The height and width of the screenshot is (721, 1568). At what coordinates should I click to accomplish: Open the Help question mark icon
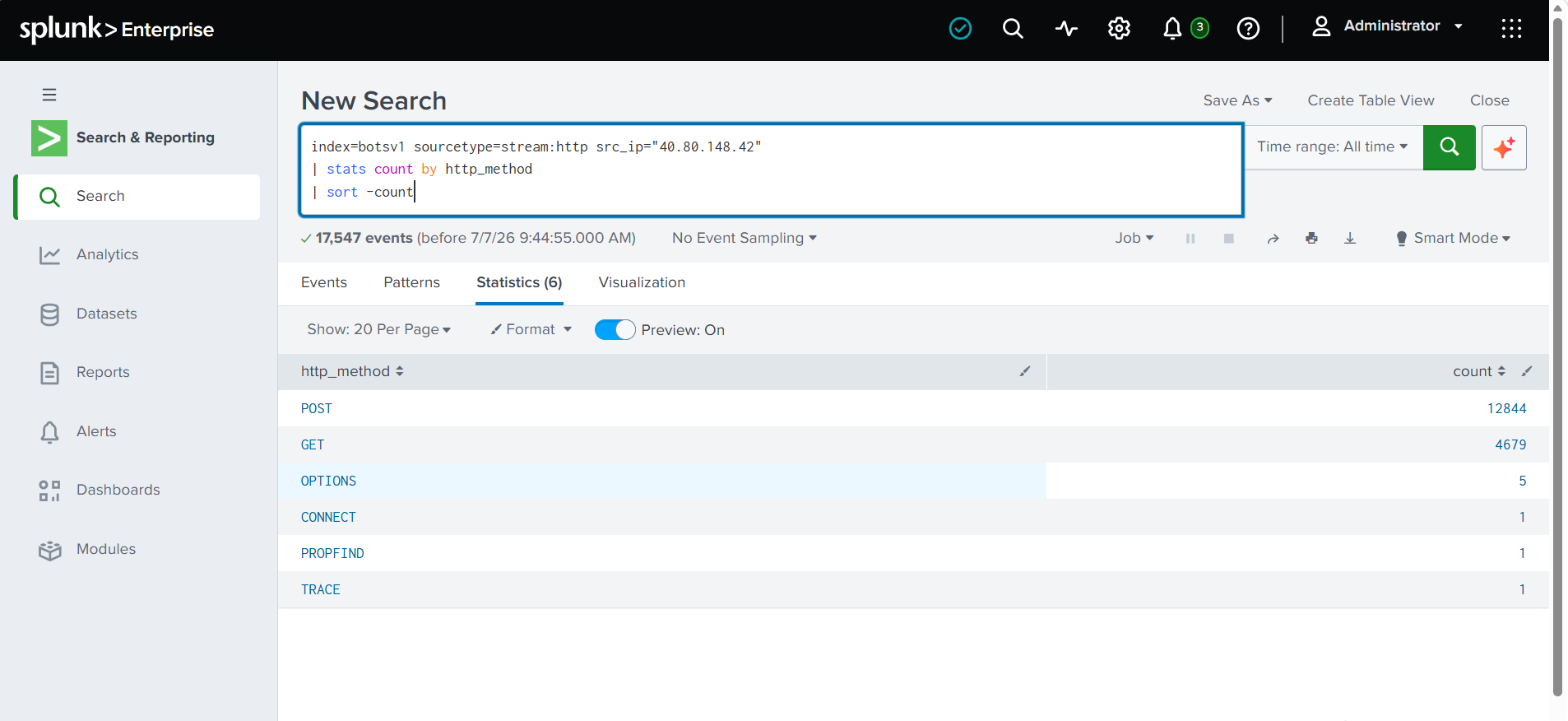[1248, 29]
